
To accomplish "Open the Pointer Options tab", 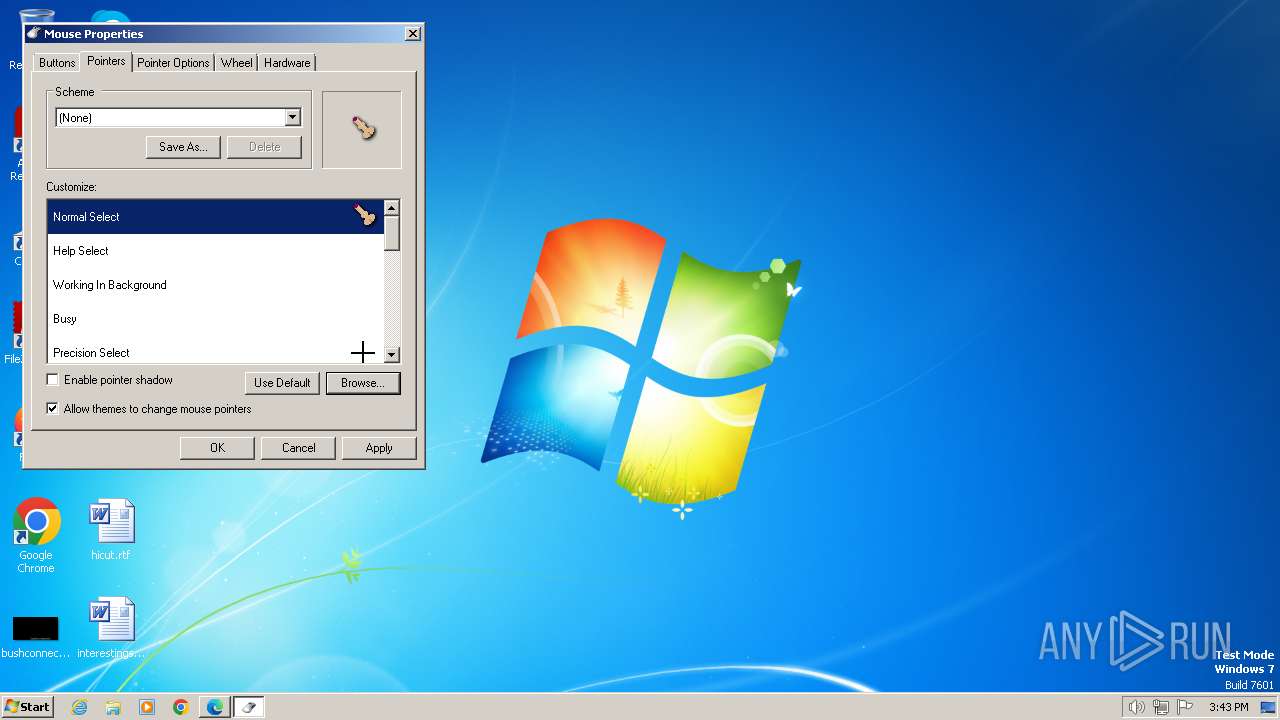I will pyautogui.click(x=173, y=63).
